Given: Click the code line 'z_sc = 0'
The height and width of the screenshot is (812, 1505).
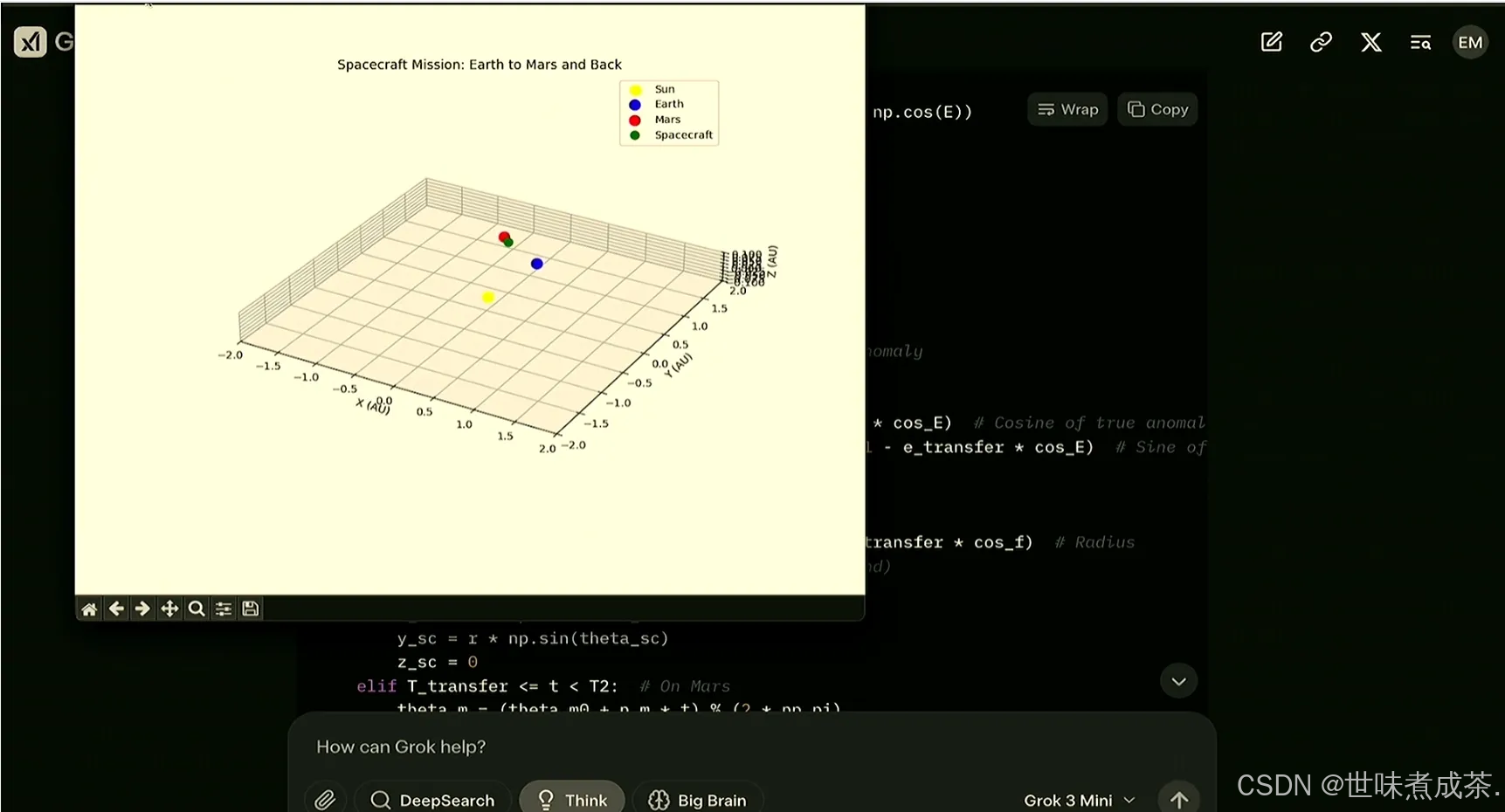Looking at the screenshot, I should [438, 662].
